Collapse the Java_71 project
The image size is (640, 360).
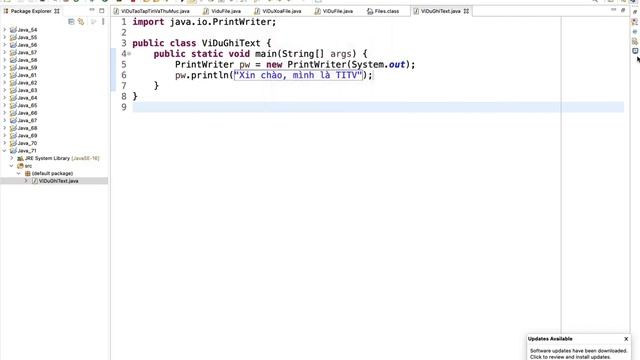tap(4, 151)
